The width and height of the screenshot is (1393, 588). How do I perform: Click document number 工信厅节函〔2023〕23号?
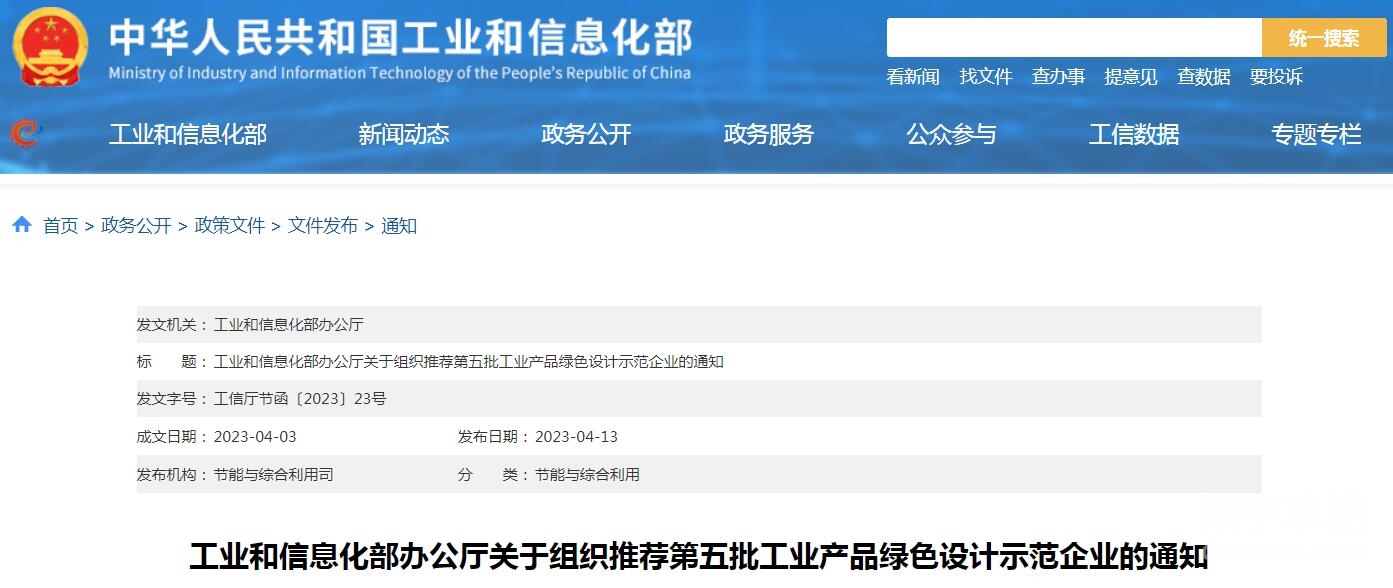(300, 399)
